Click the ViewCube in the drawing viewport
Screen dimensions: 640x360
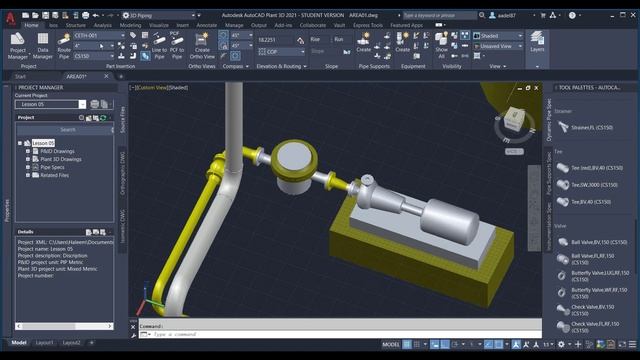click(x=514, y=120)
